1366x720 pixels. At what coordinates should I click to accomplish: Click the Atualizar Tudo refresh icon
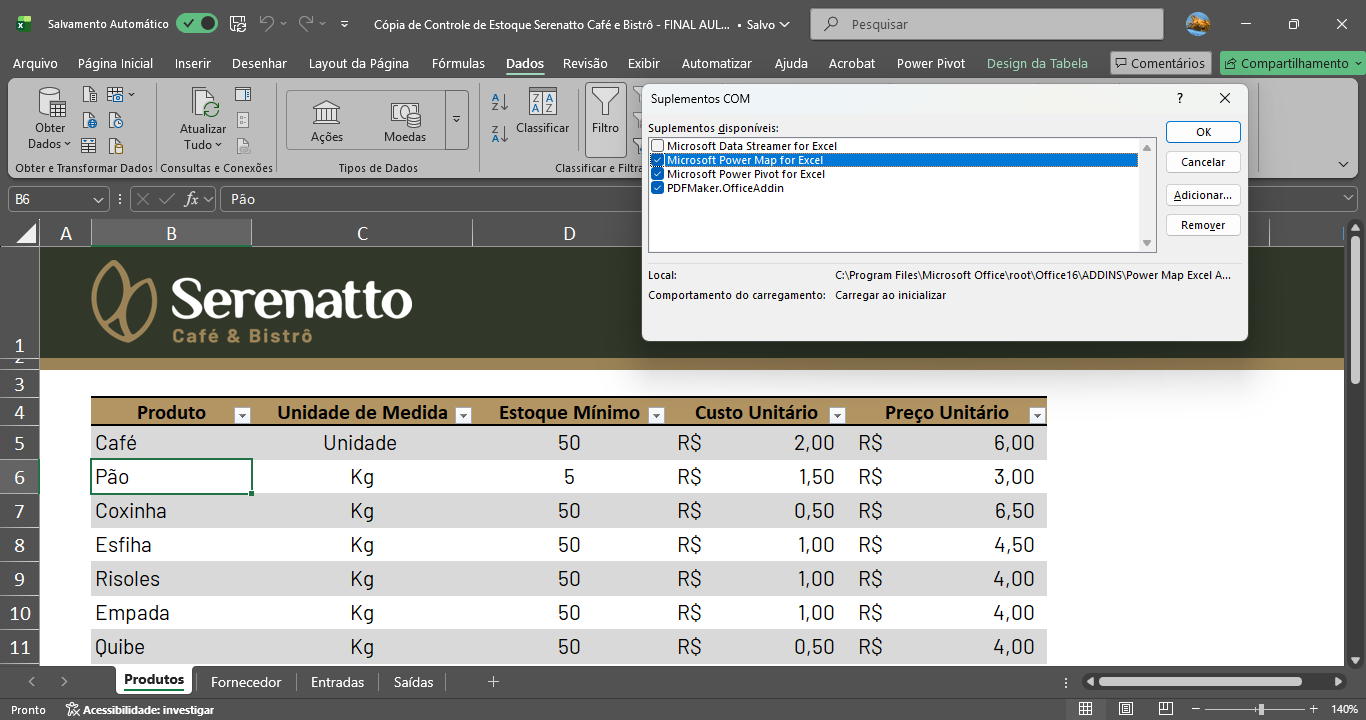coord(204,103)
